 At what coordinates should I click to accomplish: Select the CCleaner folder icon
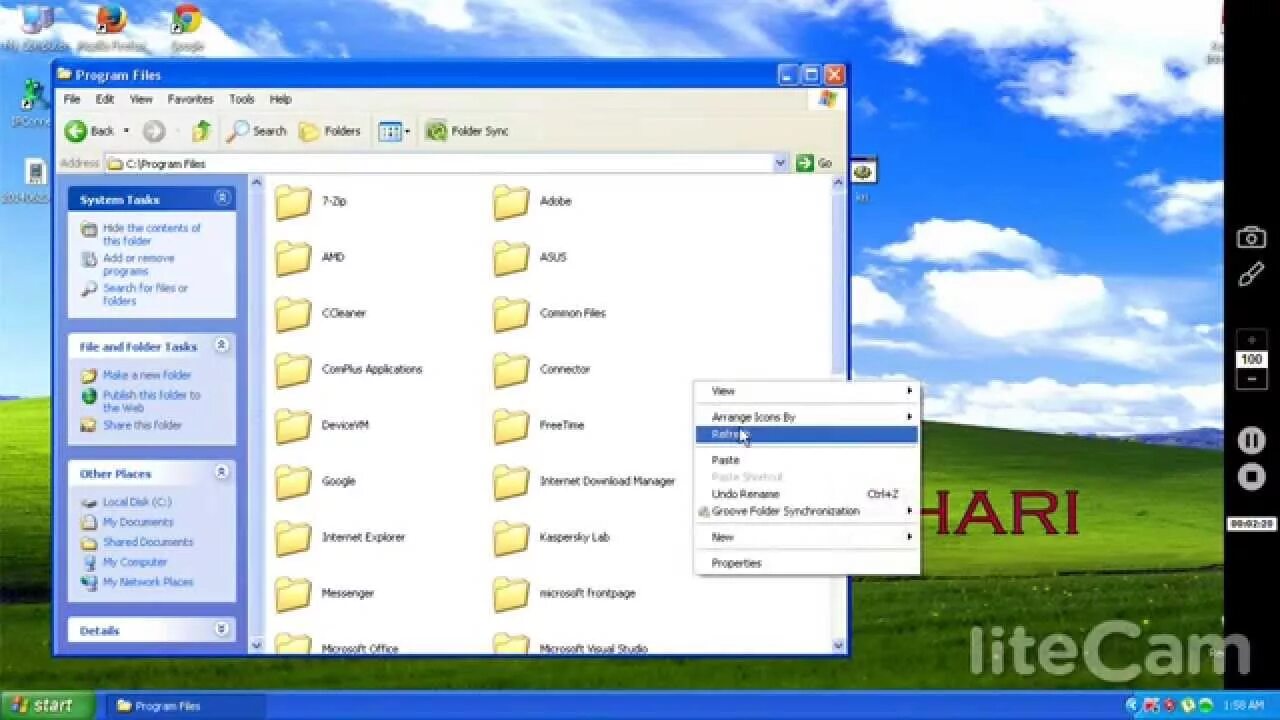[293, 313]
